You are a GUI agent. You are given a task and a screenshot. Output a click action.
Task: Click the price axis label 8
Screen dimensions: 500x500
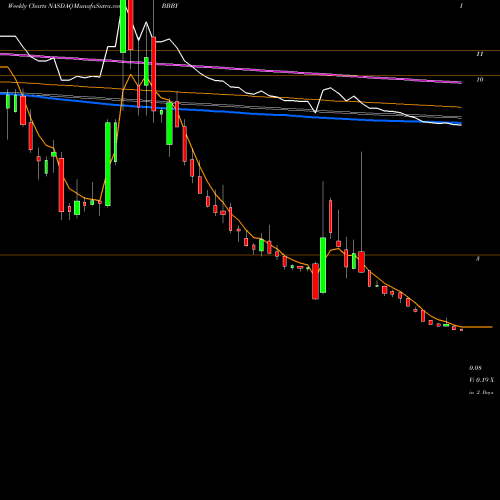pyautogui.click(x=478, y=259)
